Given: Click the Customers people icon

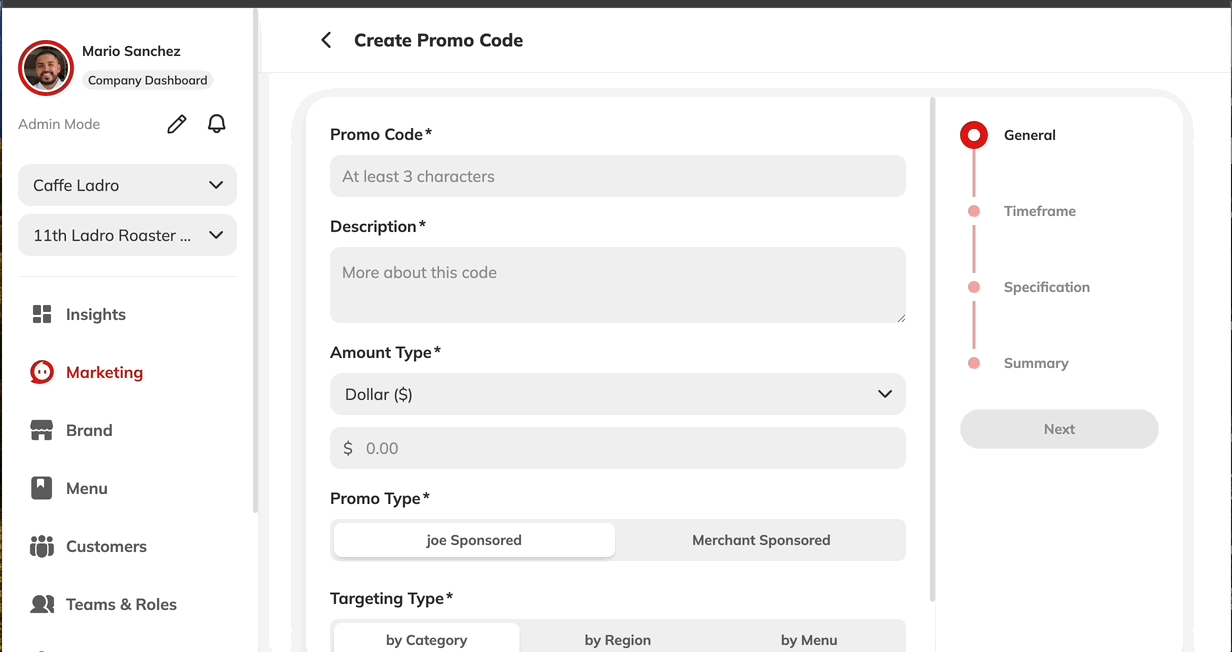Looking at the screenshot, I should (x=42, y=546).
